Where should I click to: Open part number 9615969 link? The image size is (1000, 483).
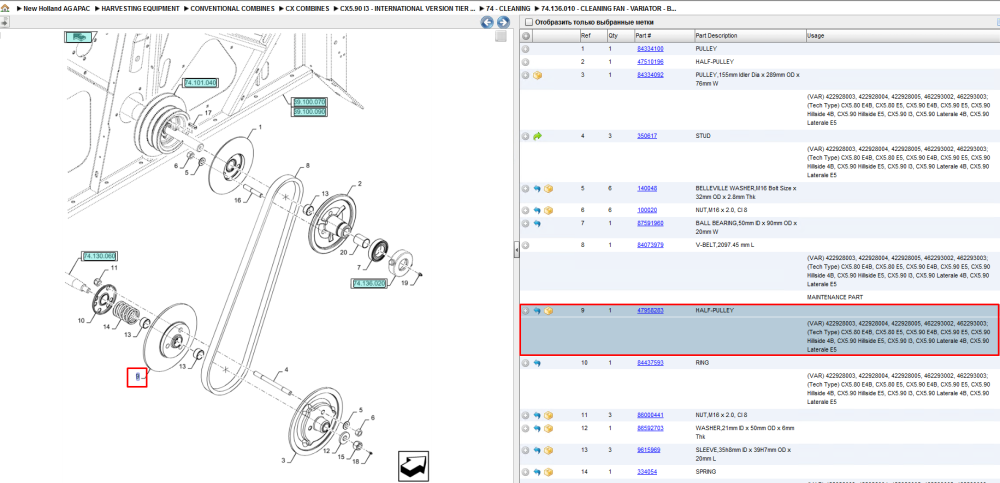(x=649, y=450)
